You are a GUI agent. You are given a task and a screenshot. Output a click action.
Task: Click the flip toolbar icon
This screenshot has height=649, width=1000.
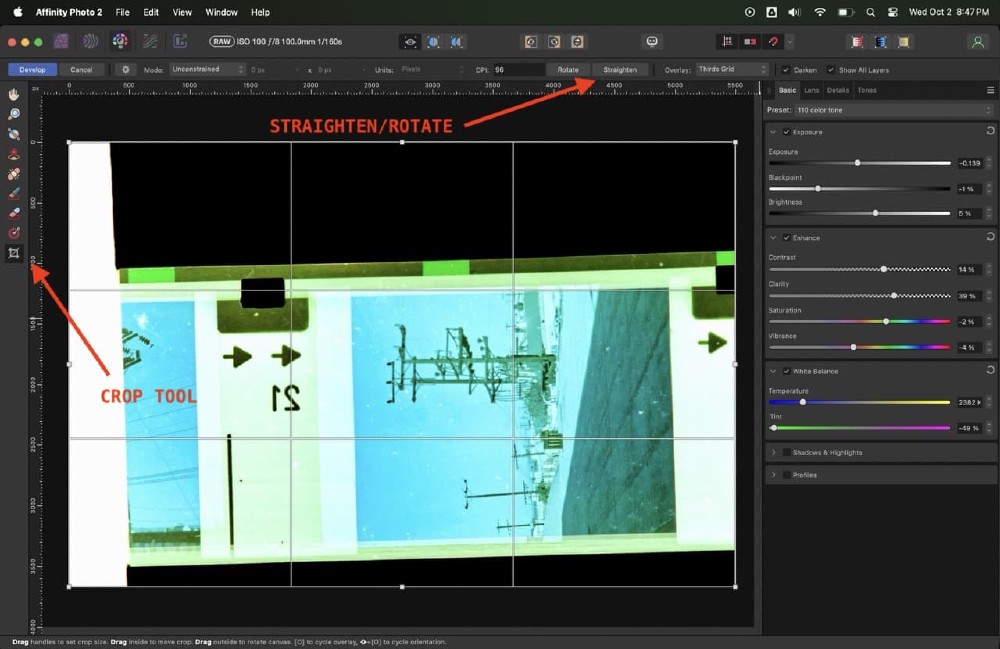pos(577,42)
